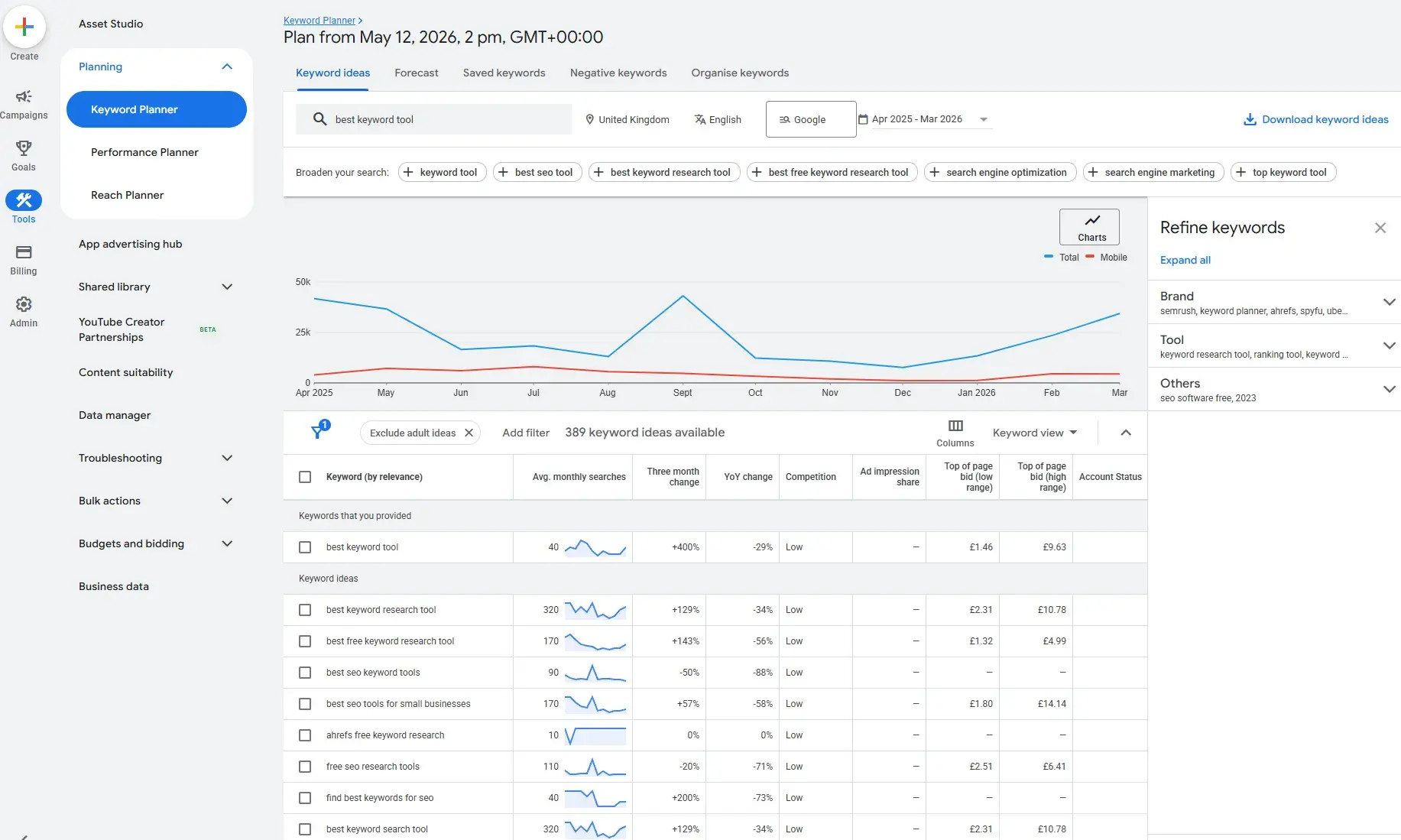1401x840 pixels.
Task: Open the filter funnel icon
Action: (318, 431)
